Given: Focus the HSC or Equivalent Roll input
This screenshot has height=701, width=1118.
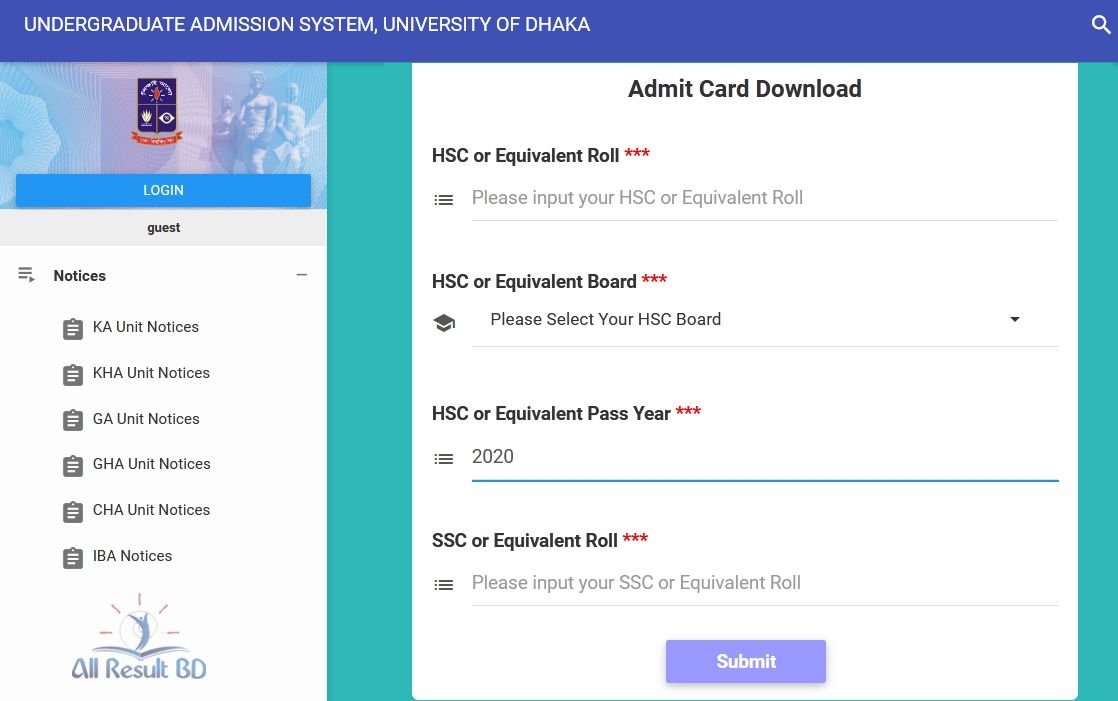Looking at the screenshot, I should click(x=764, y=198).
